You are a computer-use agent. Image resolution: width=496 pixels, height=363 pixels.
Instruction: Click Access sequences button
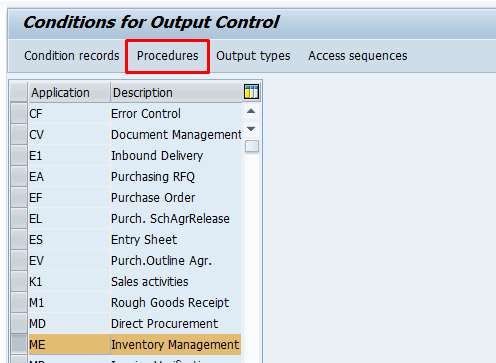358,56
